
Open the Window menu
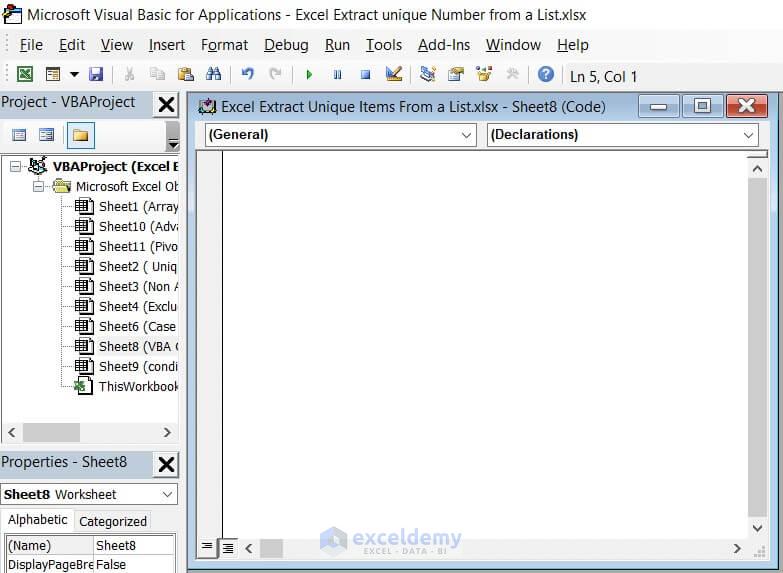click(x=513, y=45)
